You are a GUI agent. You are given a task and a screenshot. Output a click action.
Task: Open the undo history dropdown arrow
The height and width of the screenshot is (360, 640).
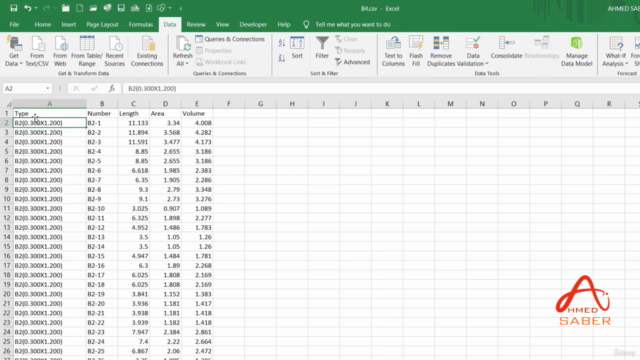point(36,8)
